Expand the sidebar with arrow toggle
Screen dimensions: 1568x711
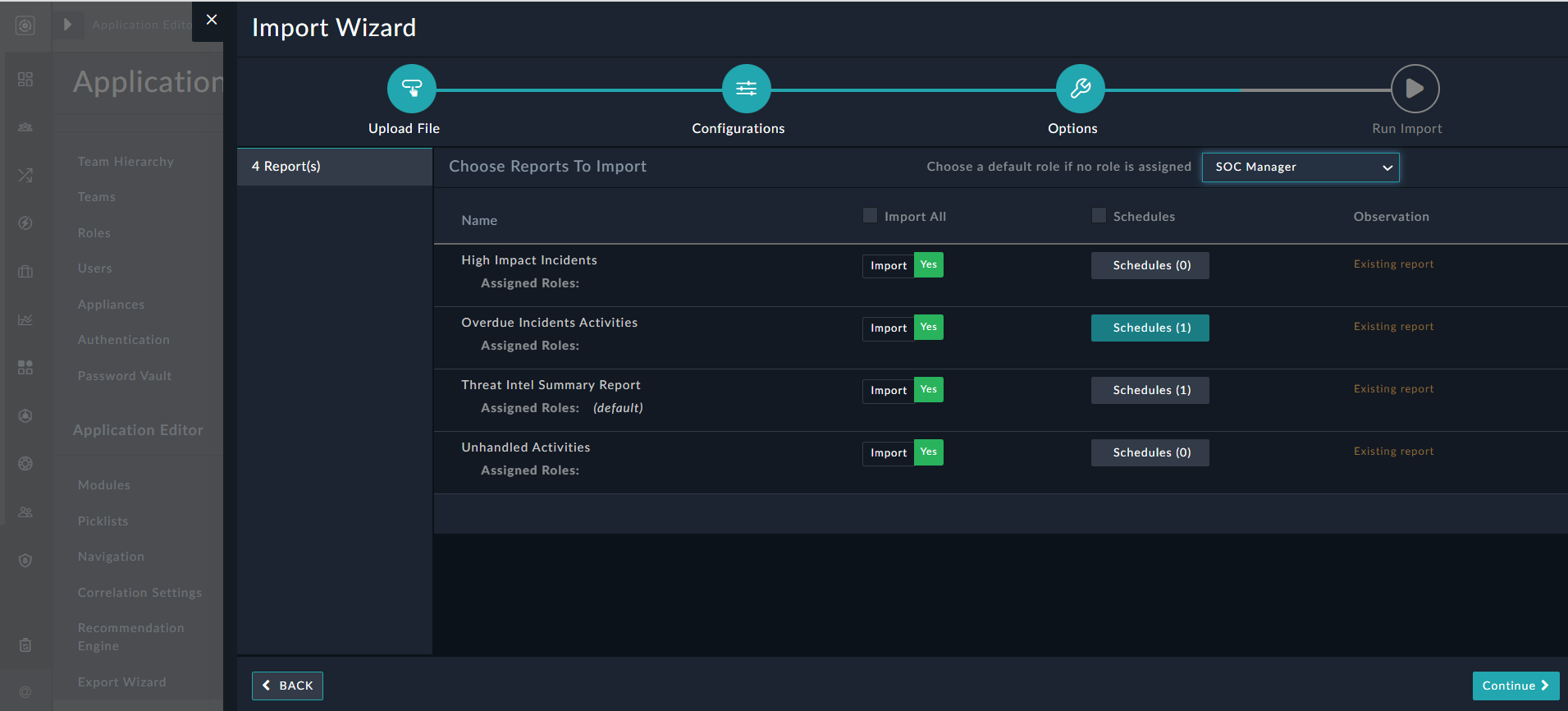(68, 25)
